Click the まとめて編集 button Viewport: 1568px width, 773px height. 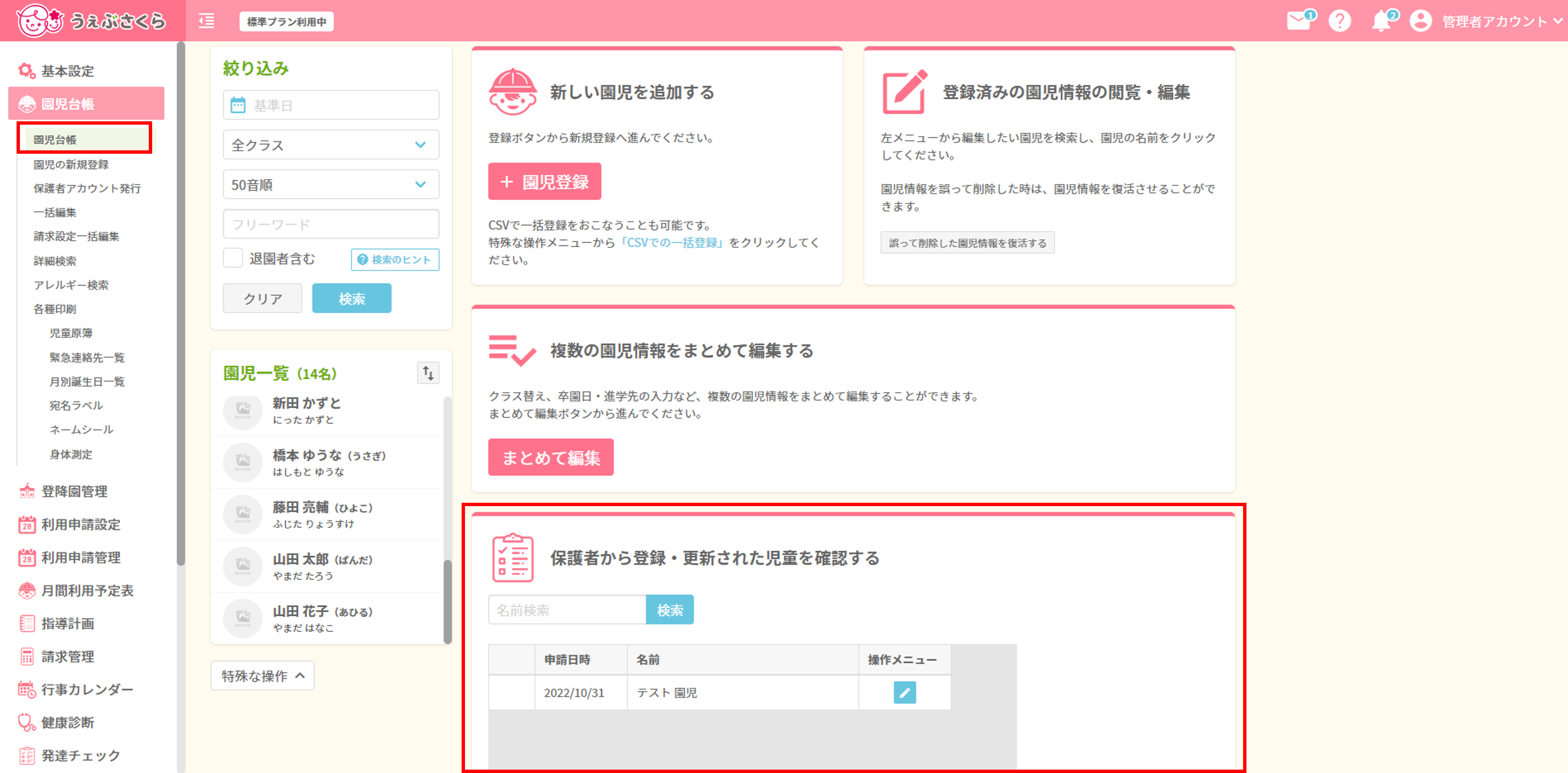pos(551,457)
